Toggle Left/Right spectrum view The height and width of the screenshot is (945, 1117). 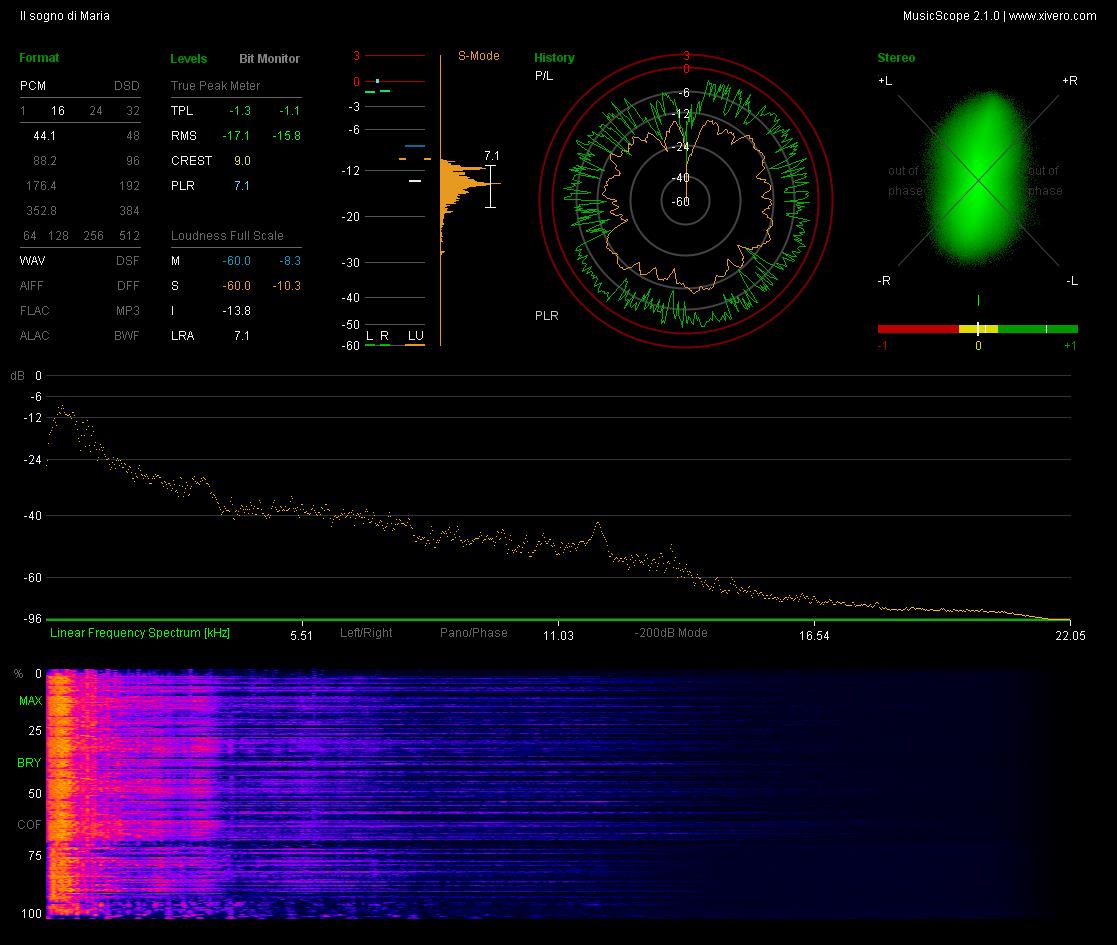tap(366, 632)
